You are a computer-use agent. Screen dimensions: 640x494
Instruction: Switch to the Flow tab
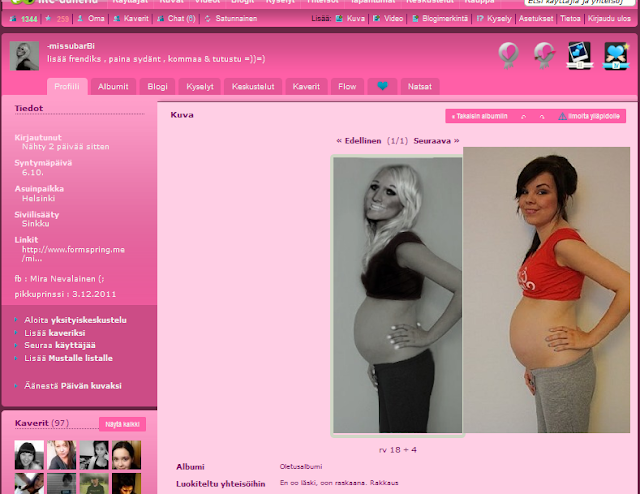point(347,87)
